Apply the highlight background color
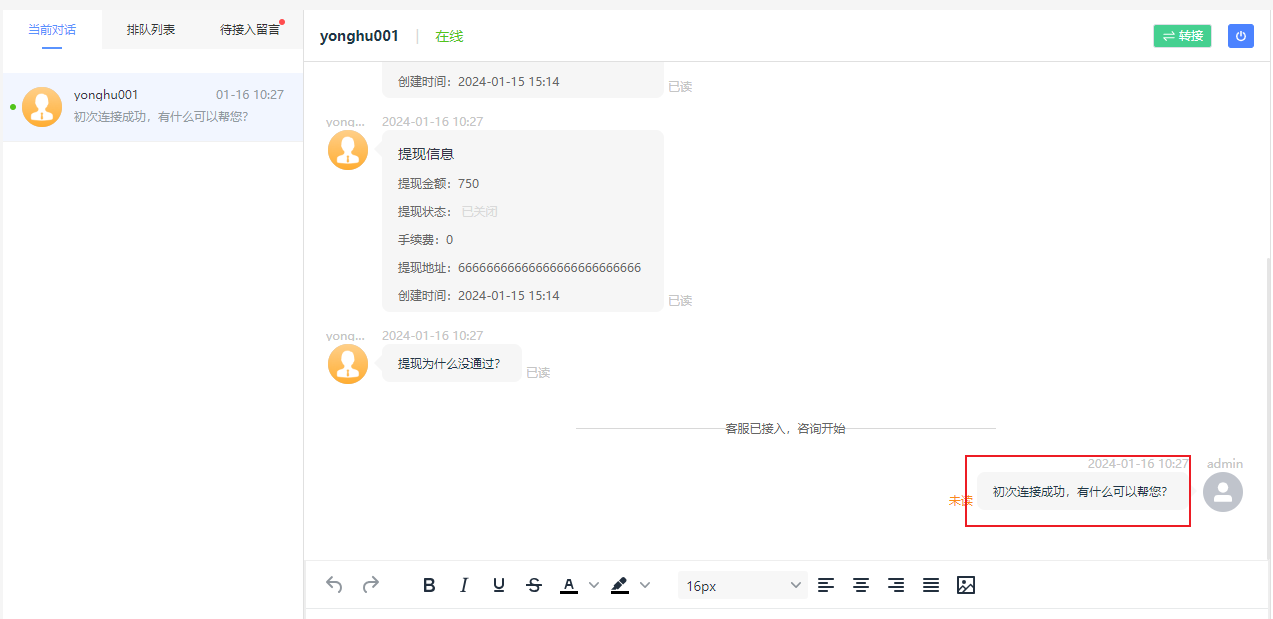This screenshot has width=1273, height=619. click(x=620, y=585)
